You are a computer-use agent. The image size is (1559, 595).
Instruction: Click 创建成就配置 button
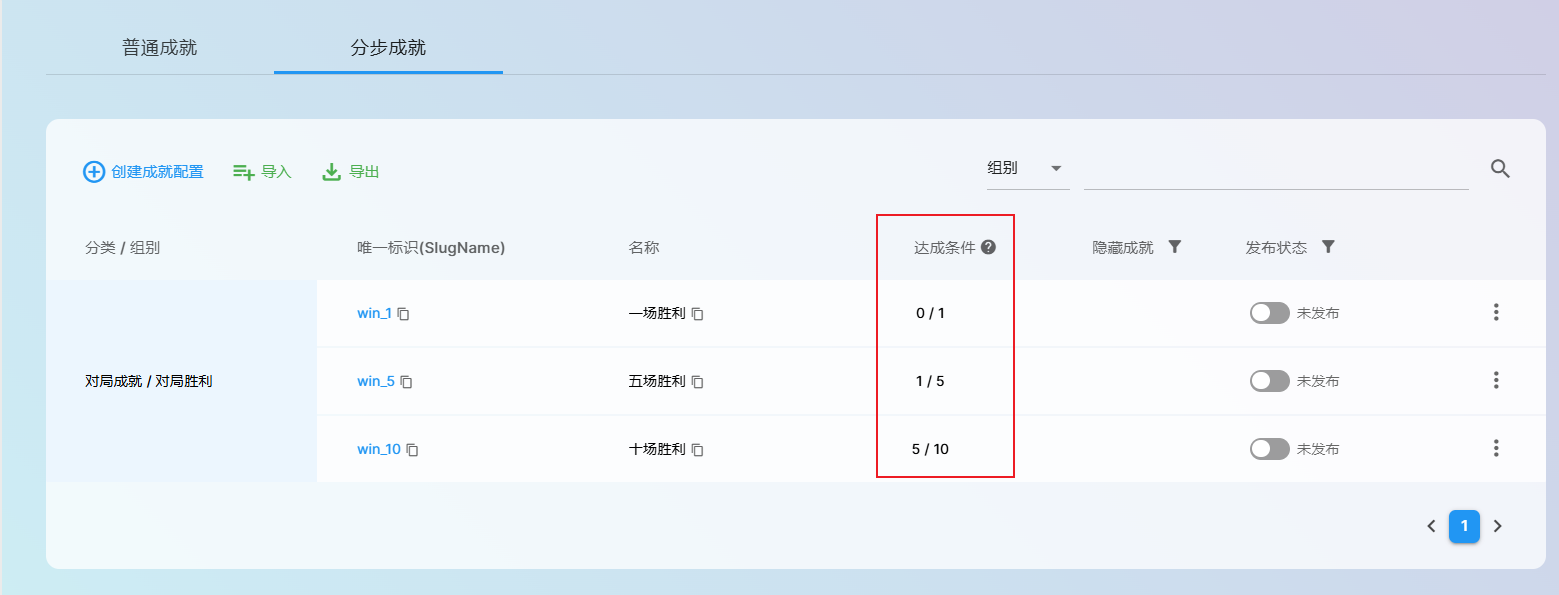pos(143,172)
